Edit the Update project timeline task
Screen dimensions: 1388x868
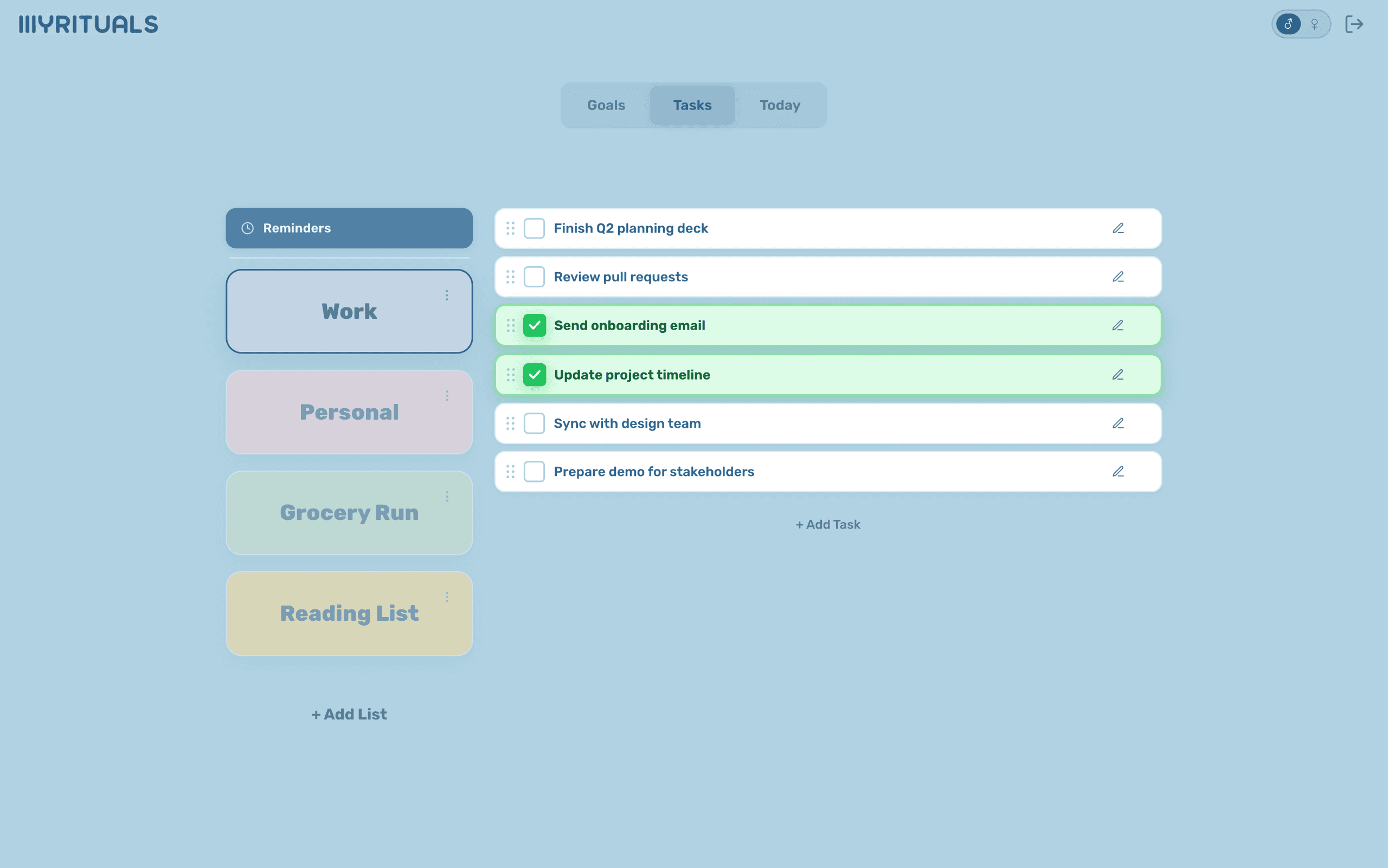1119,374
